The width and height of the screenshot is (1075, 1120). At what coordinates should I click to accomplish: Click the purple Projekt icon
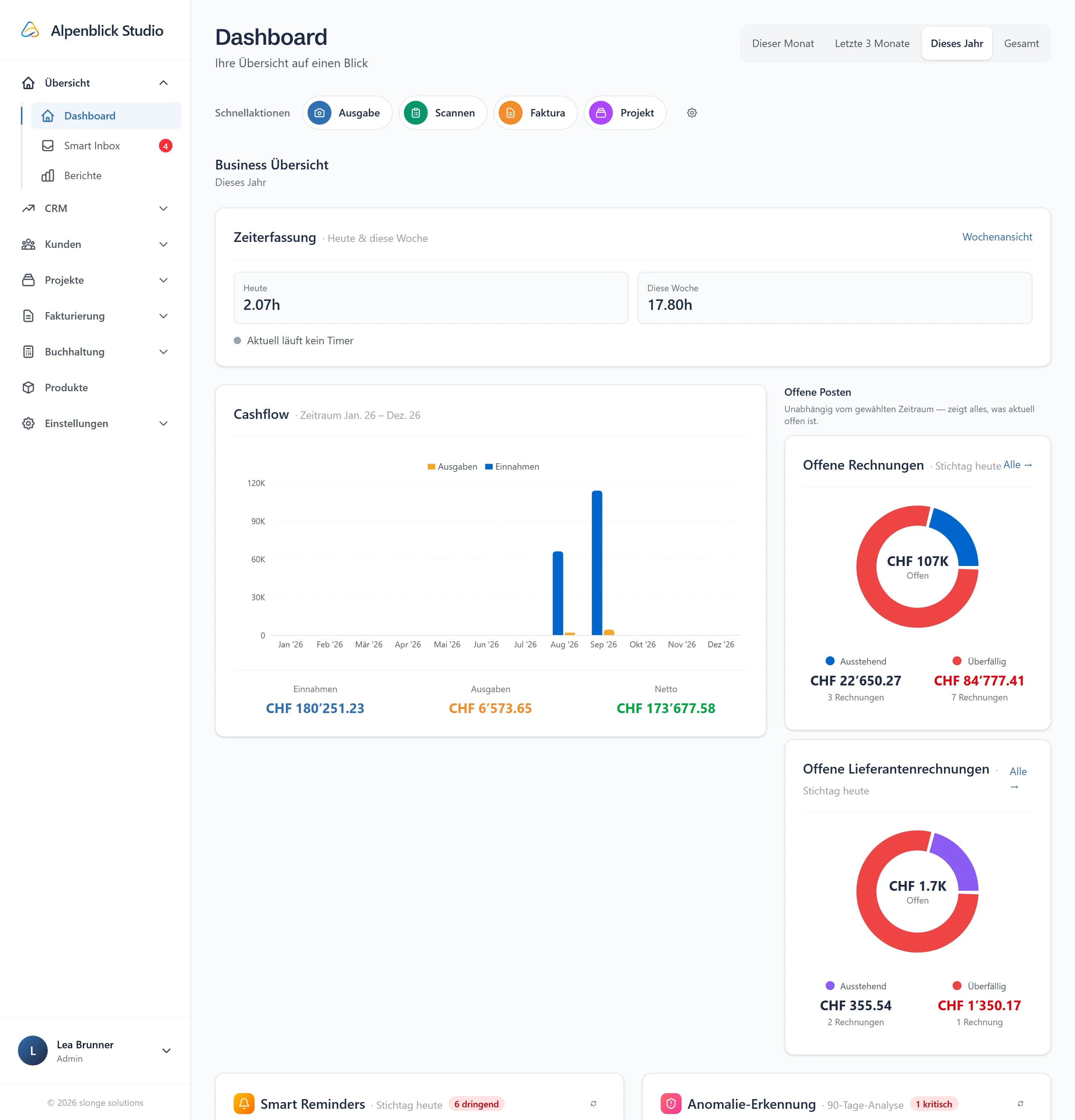[x=601, y=113]
